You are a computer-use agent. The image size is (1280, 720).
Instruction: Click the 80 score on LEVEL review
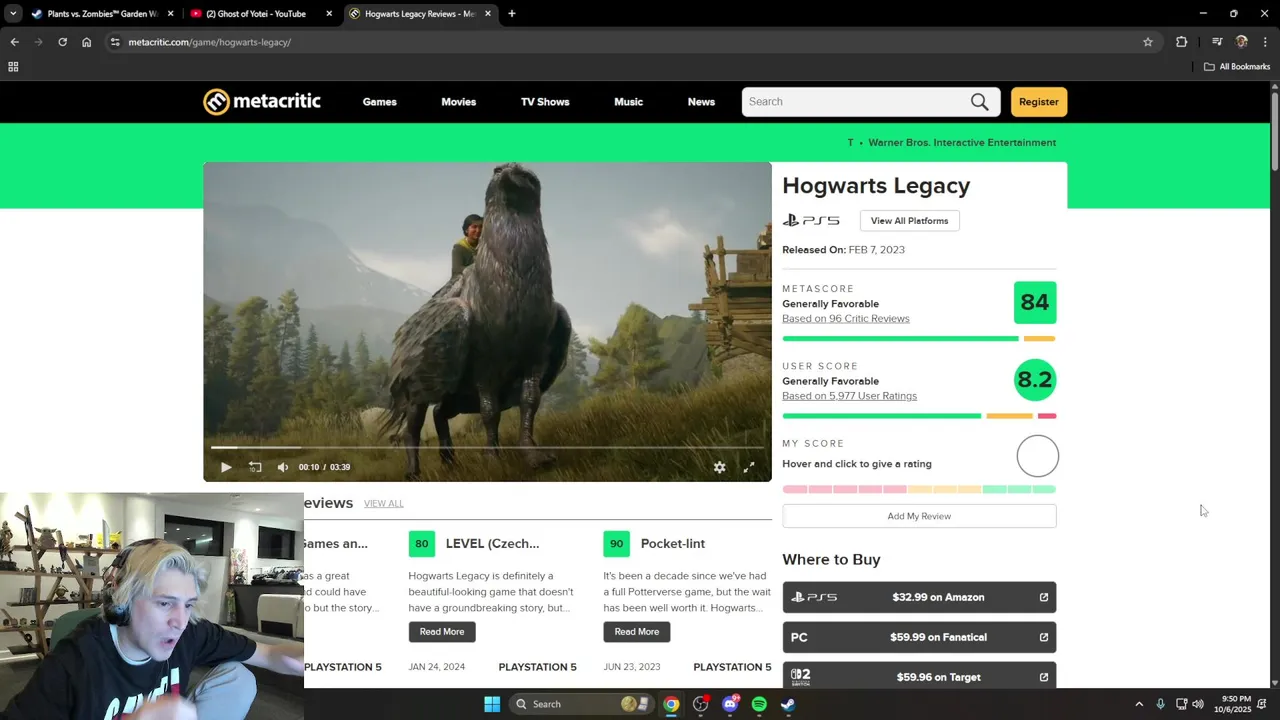coord(422,544)
